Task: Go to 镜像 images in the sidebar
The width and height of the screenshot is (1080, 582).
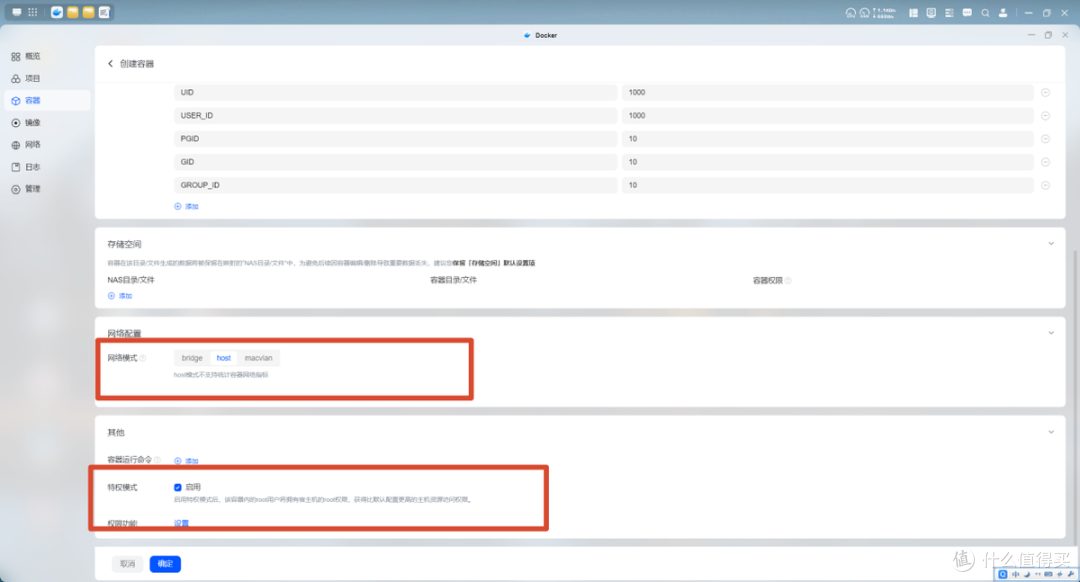Action: tap(26, 123)
